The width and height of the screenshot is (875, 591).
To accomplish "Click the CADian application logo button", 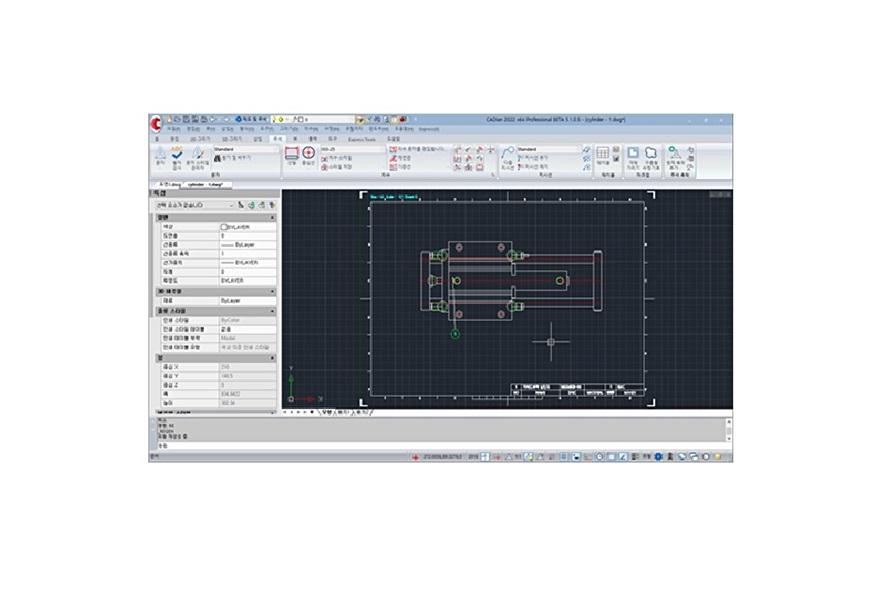I will [x=155, y=123].
